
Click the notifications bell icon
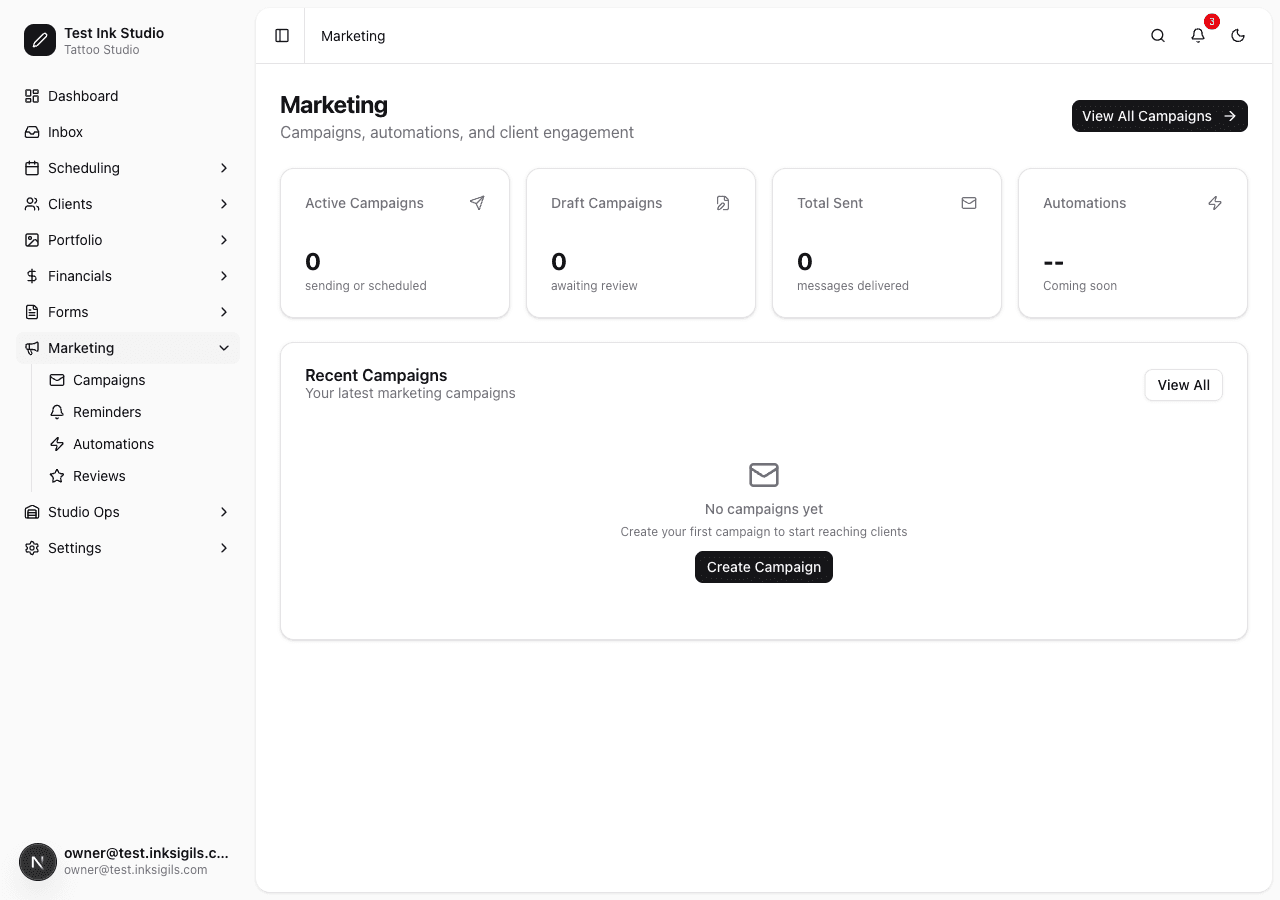(1197, 35)
